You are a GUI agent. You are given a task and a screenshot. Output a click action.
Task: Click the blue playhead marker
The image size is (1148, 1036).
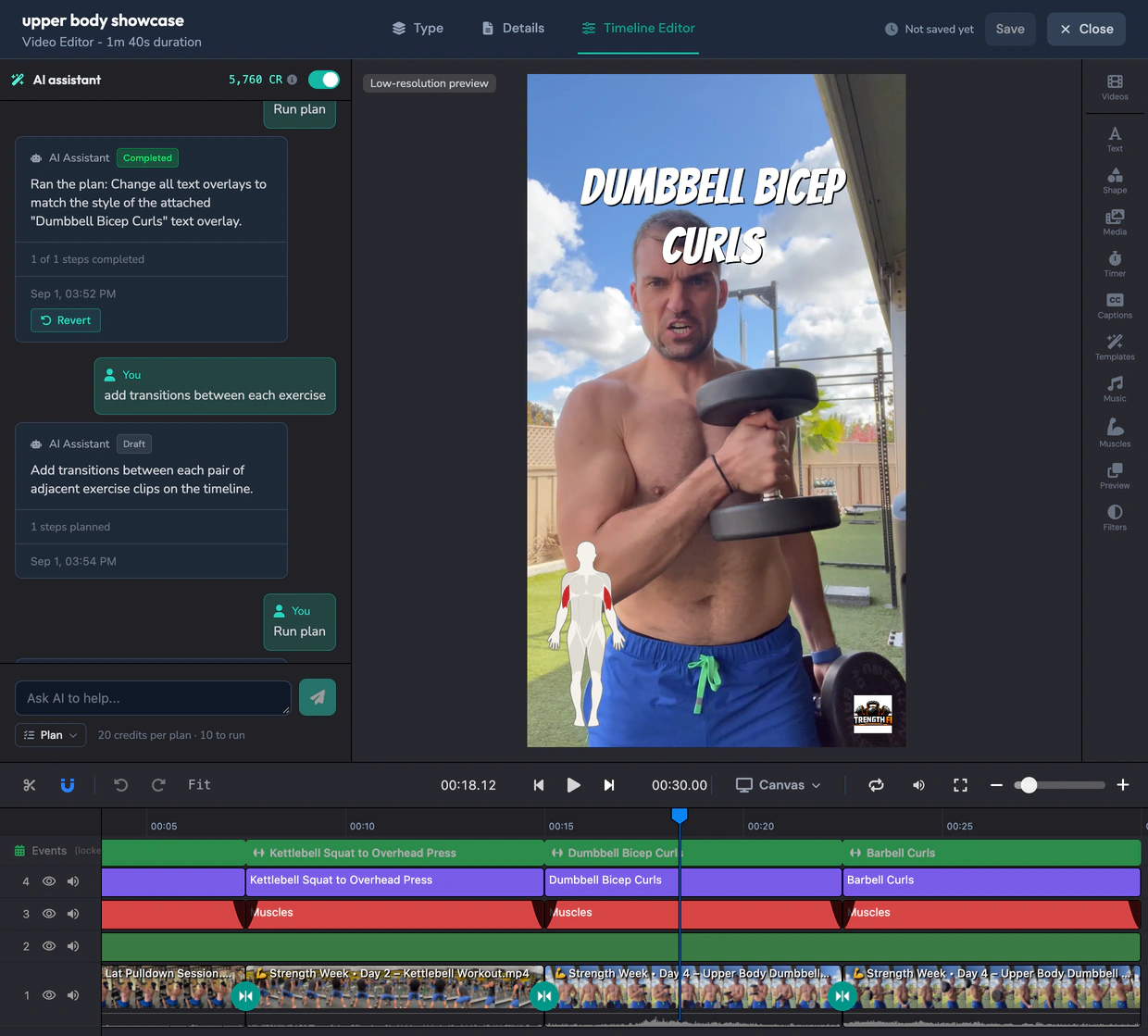pos(680,815)
